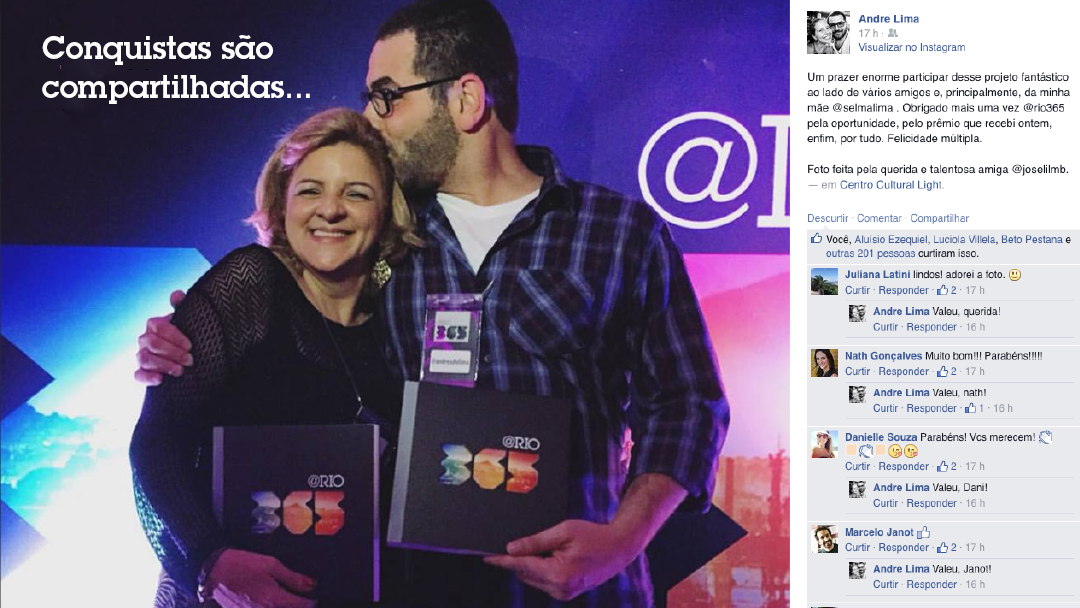Click Descurtir to unlike the post
Screen dimensions: 1080x608
827,218
